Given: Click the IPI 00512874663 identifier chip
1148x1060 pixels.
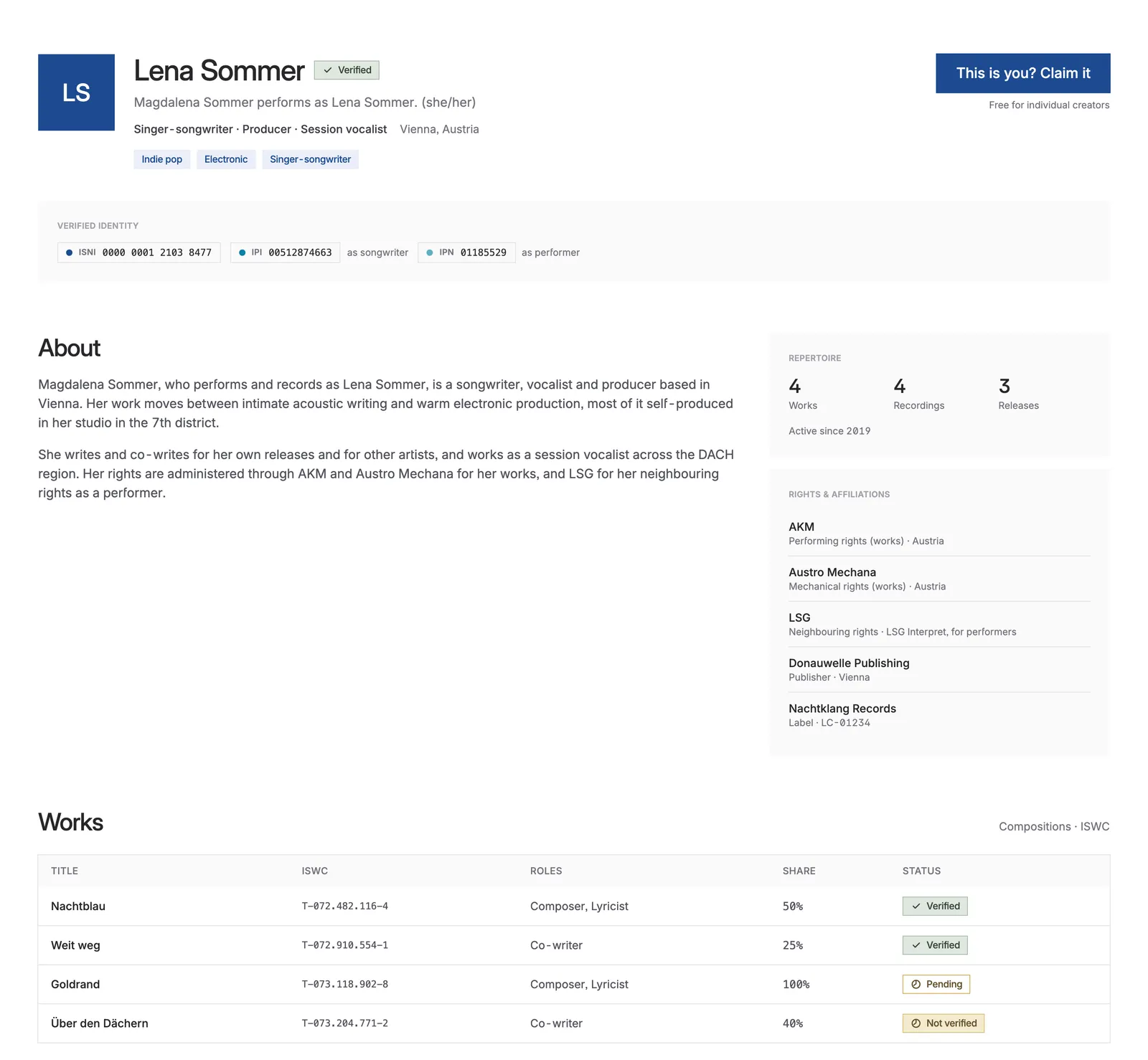Looking at the screenshot, I should (285, 252).
